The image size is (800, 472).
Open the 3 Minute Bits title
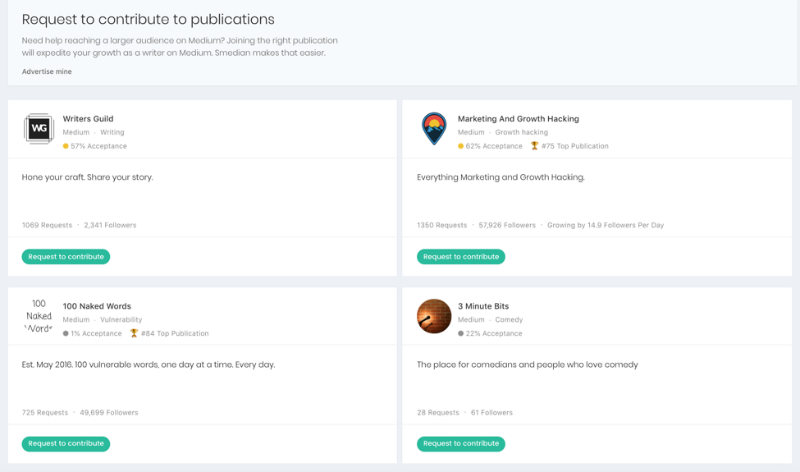482,306
